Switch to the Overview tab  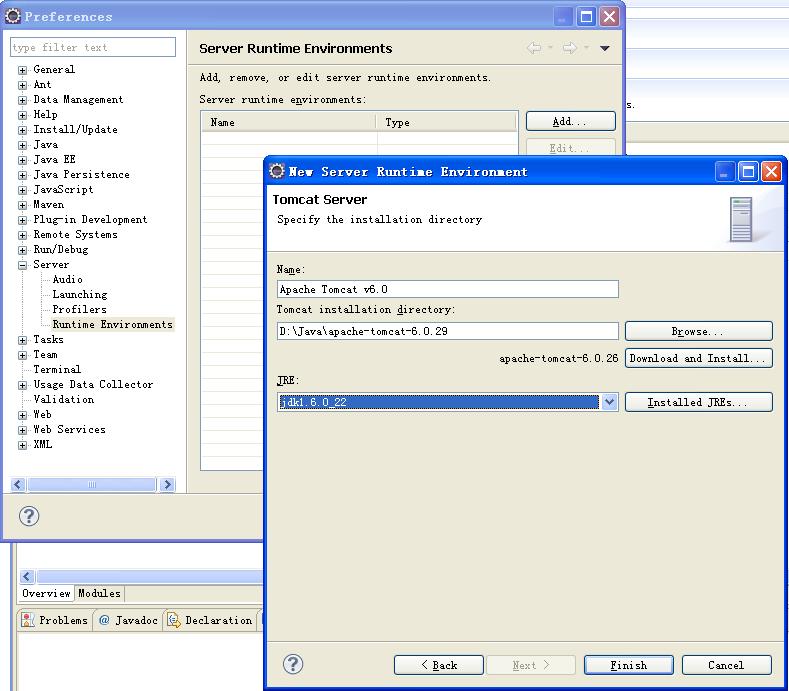[x=46, y=593]
